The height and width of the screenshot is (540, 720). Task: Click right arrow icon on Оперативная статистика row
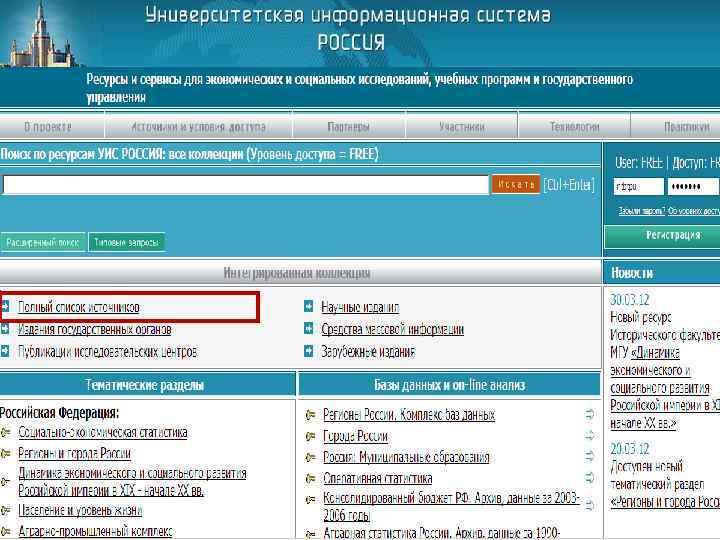[x=590, y=478]
